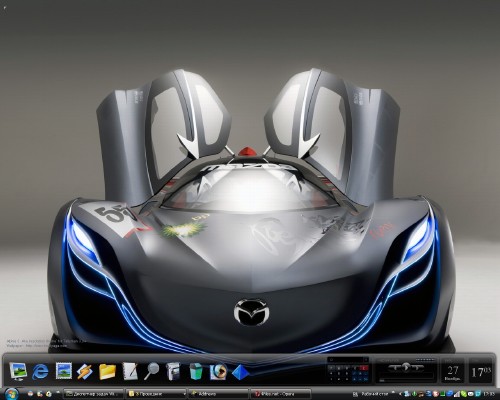This screenshot has height=400, width=500.
Task: Open the computer monitor icon in dock
Action: 18,371
